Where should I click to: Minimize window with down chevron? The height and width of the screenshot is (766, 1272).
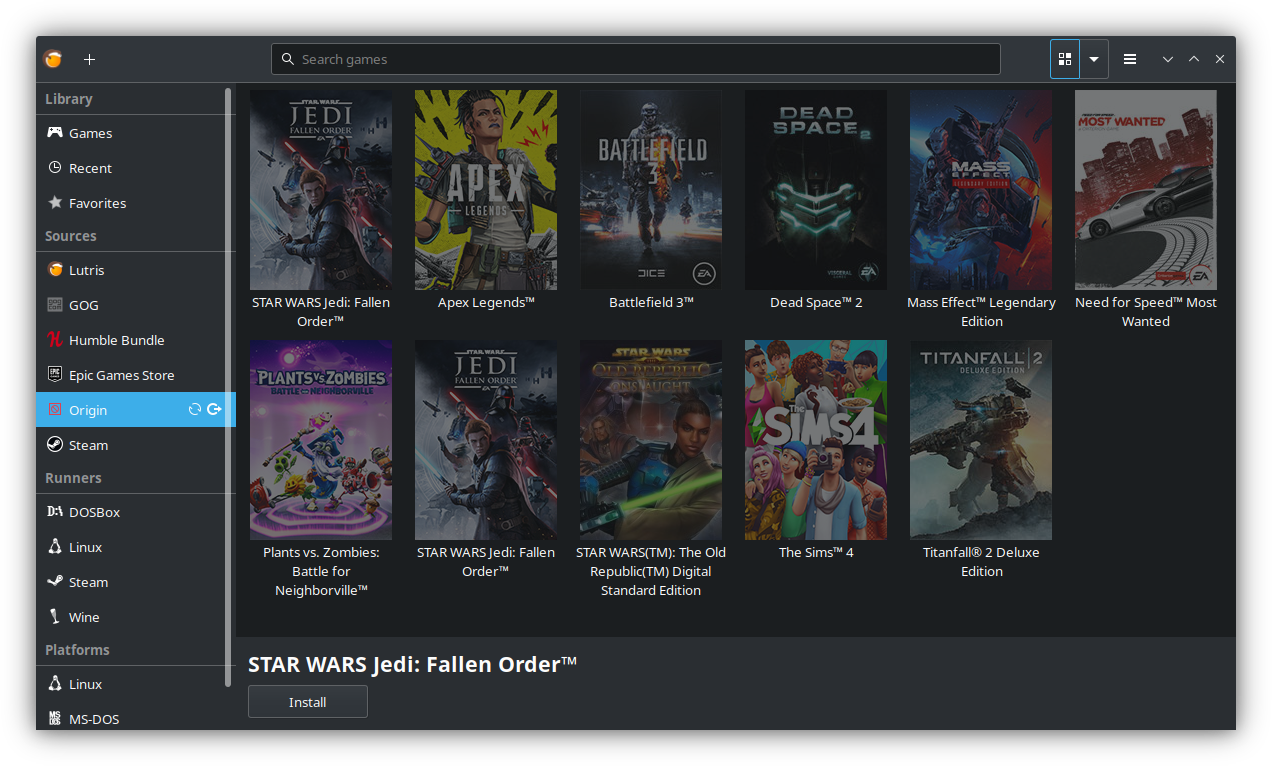tap(1167, 59)
